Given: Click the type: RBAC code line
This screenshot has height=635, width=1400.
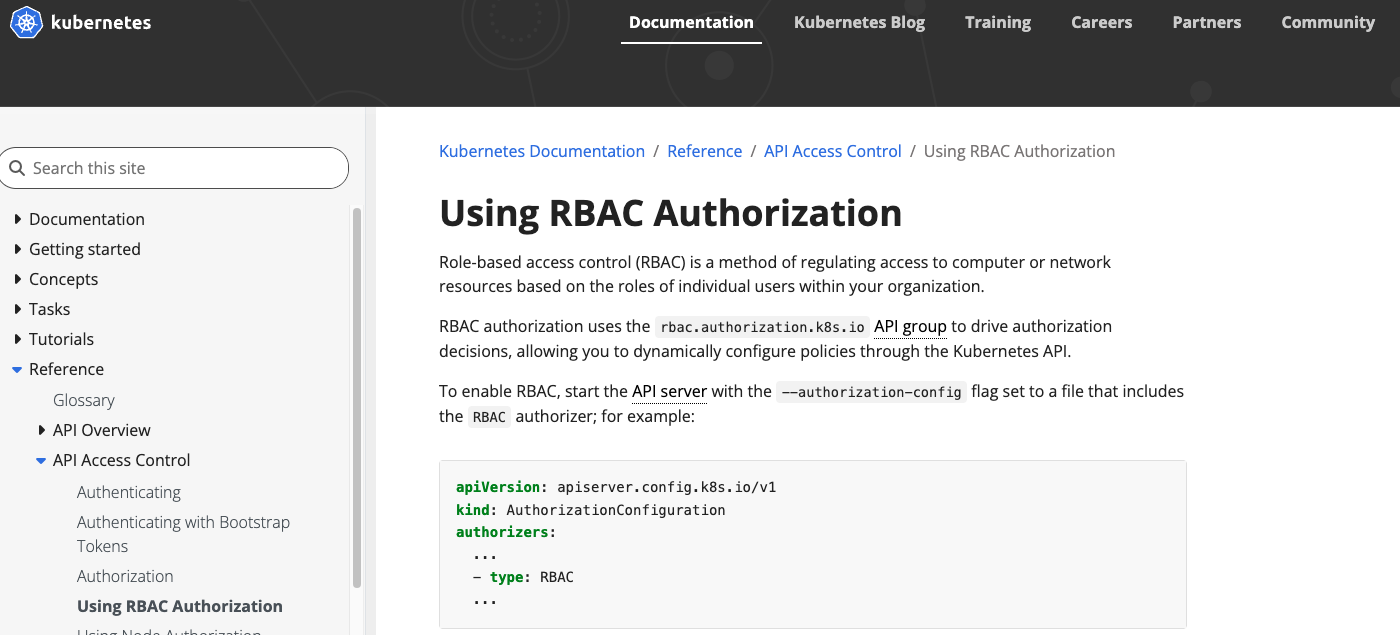Looking at the screenshot, I should [x=524, y=577].
